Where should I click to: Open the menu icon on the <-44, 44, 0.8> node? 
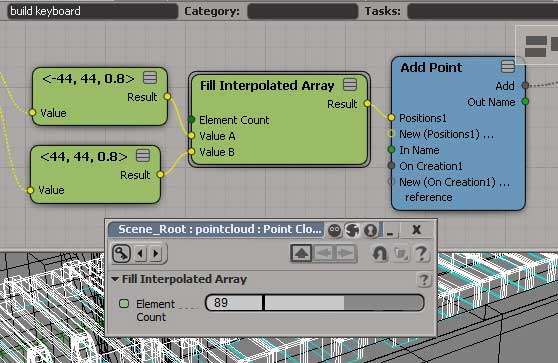[x=150, y=78]
